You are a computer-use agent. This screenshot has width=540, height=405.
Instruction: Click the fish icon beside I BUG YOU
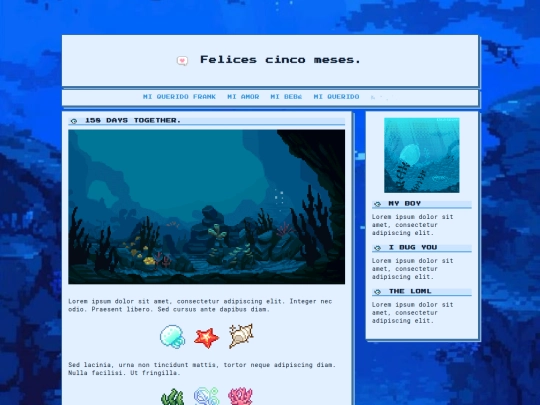pos(377,248)
